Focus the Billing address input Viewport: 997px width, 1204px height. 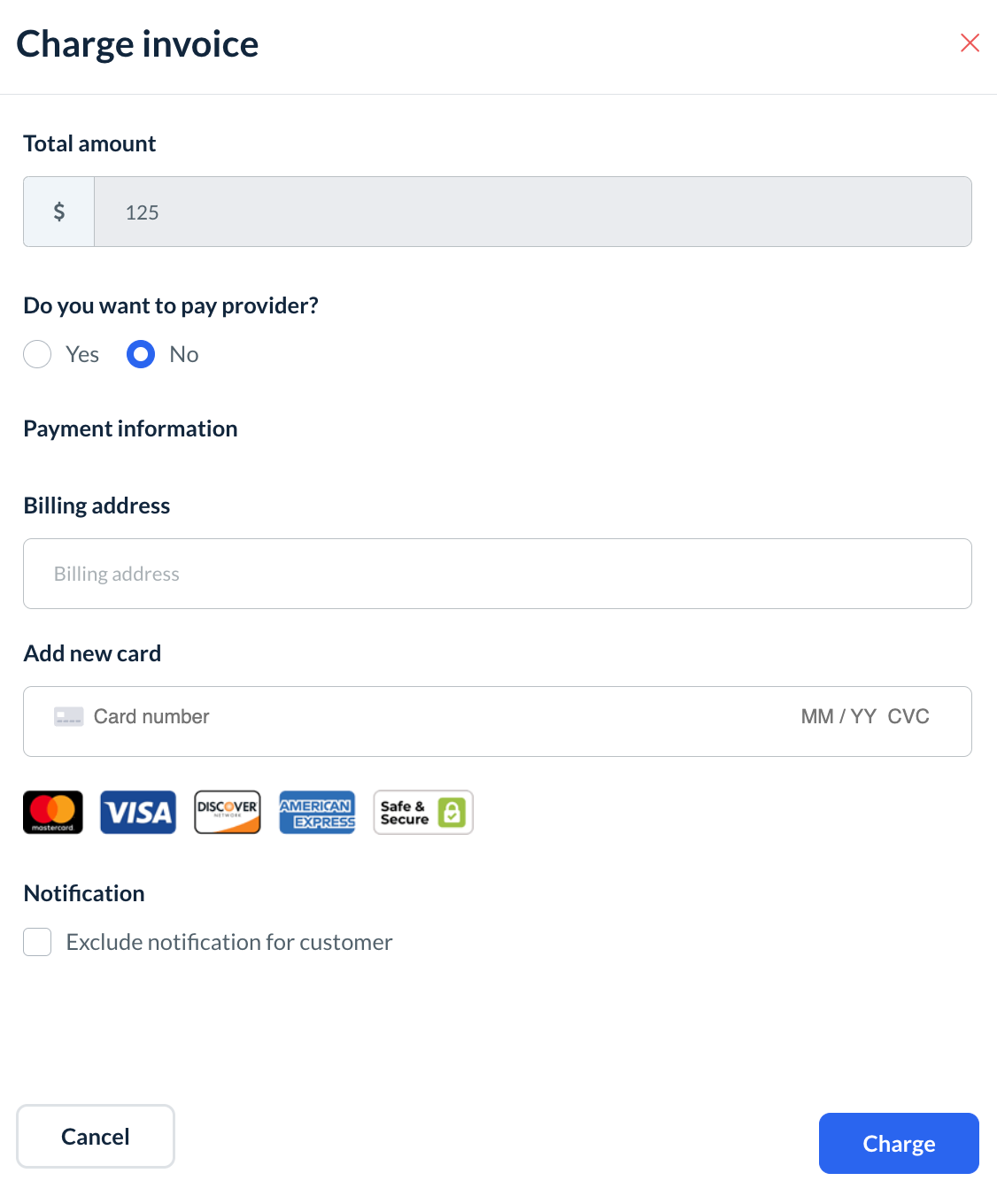click(x=497, y=574)
